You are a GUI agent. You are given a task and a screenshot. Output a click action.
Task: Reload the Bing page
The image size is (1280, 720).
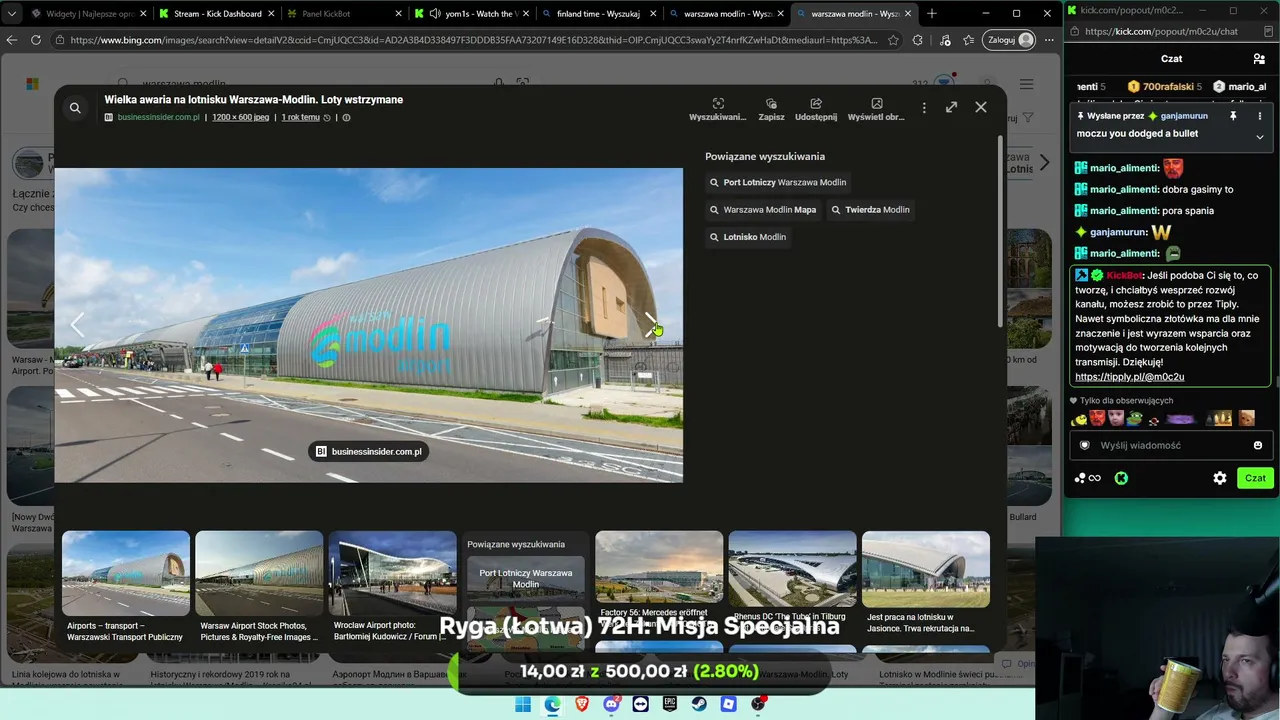(36, 40)
